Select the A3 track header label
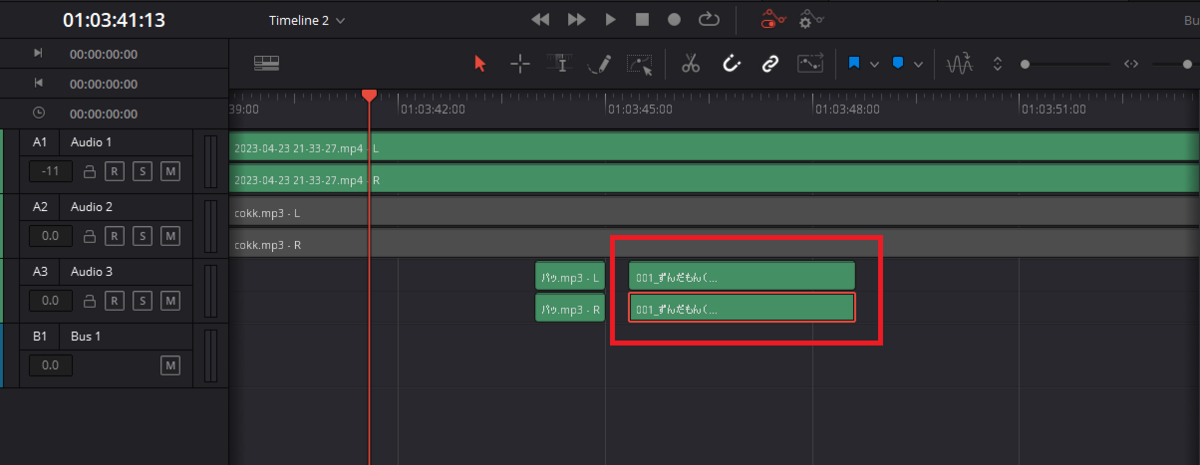Screen dimensions: 1200x465 40,271
